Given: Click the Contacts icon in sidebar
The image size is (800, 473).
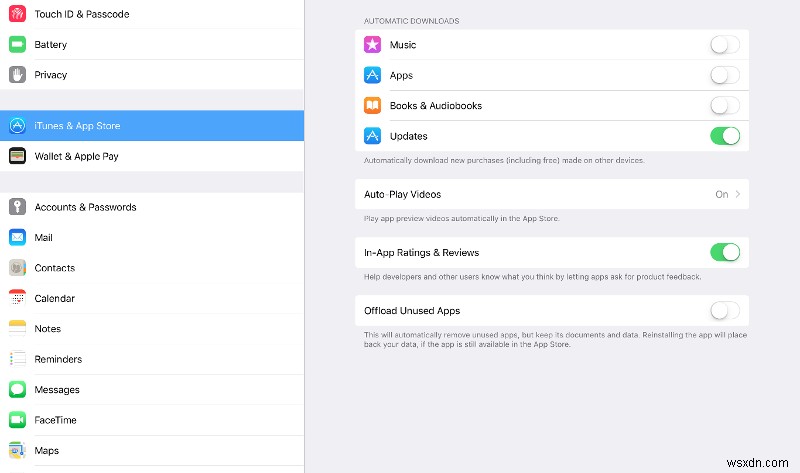Looking at the screenshot, I should pyautogui.click(x=17, y=268).
